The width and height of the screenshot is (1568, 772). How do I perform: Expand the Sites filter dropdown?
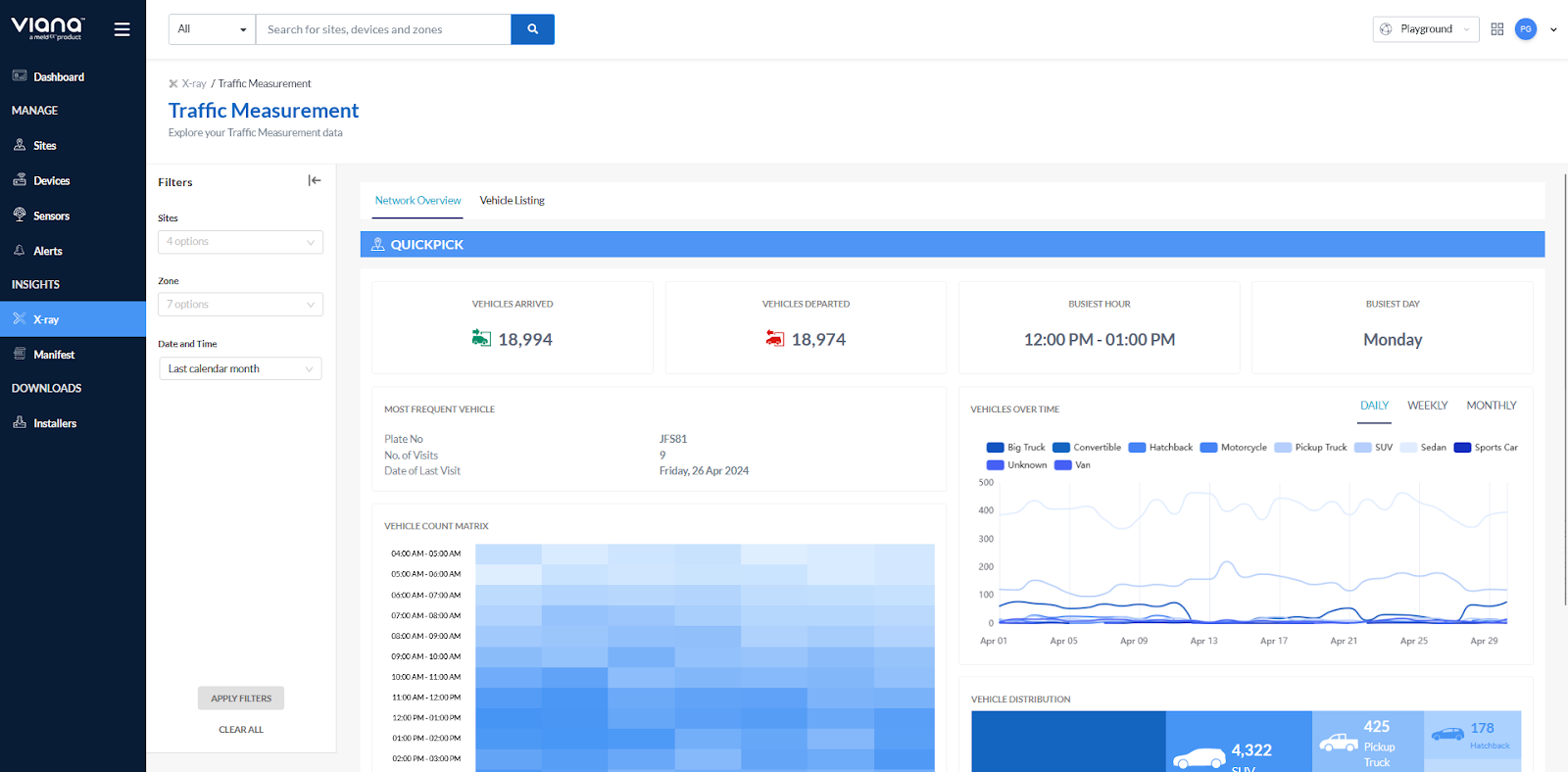[240, 242]
